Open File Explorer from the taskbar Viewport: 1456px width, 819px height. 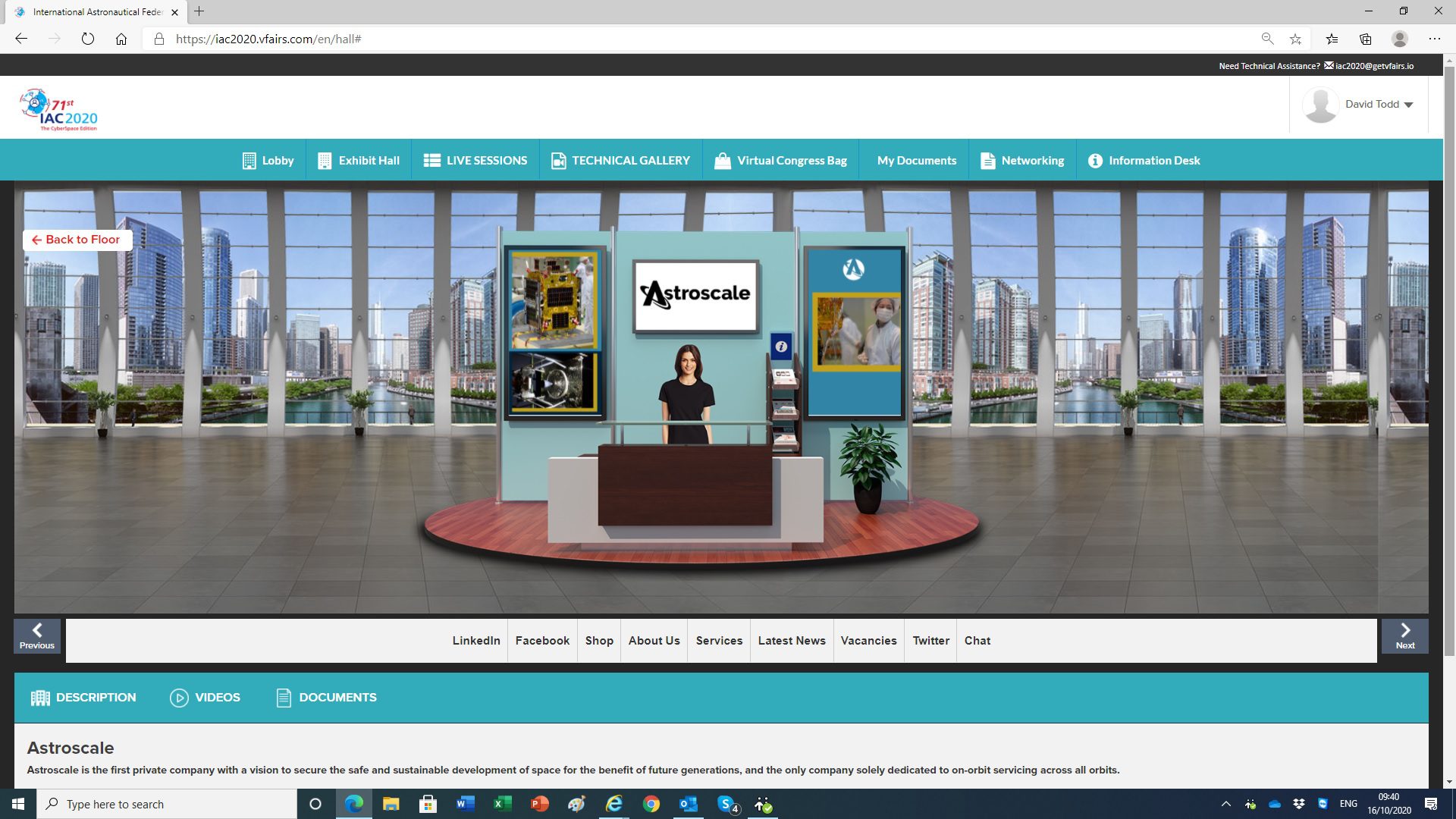391,804
